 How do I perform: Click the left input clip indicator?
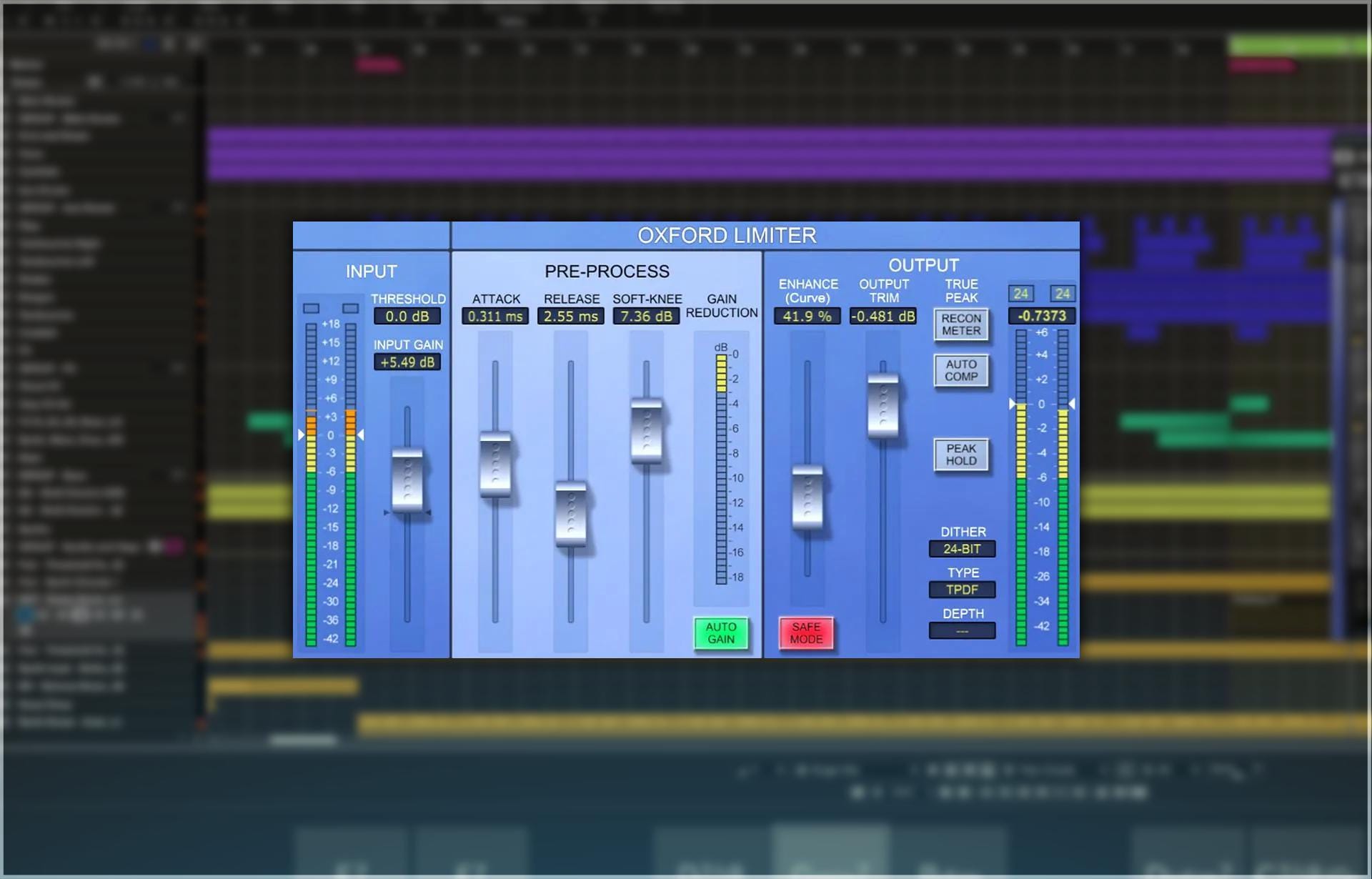click(311, 309)
